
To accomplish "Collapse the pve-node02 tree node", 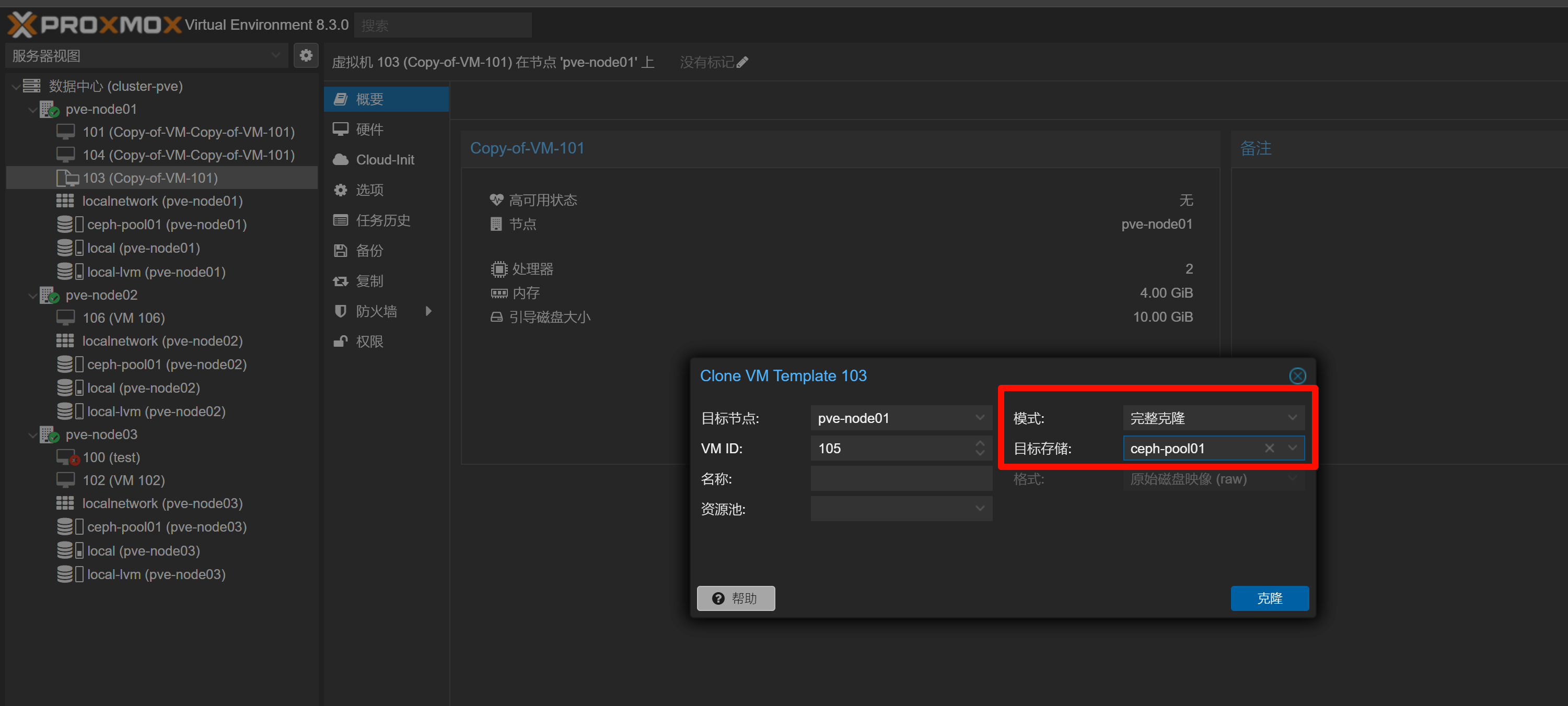I will 32,296.
